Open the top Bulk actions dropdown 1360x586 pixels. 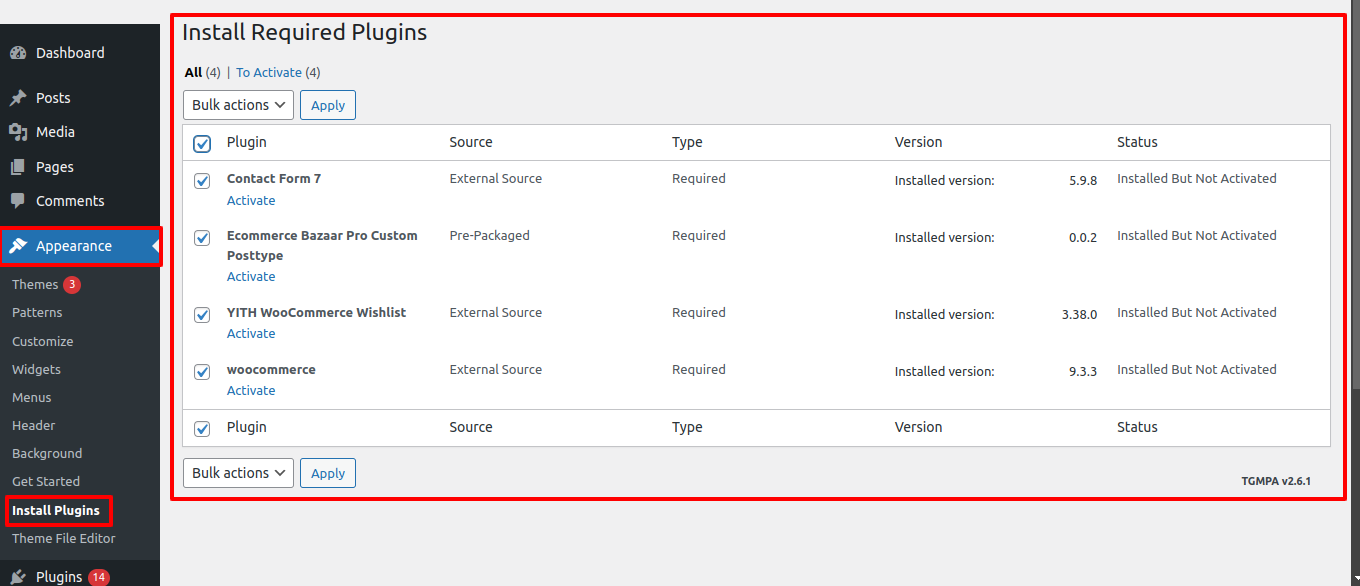[x=238, y=105]
